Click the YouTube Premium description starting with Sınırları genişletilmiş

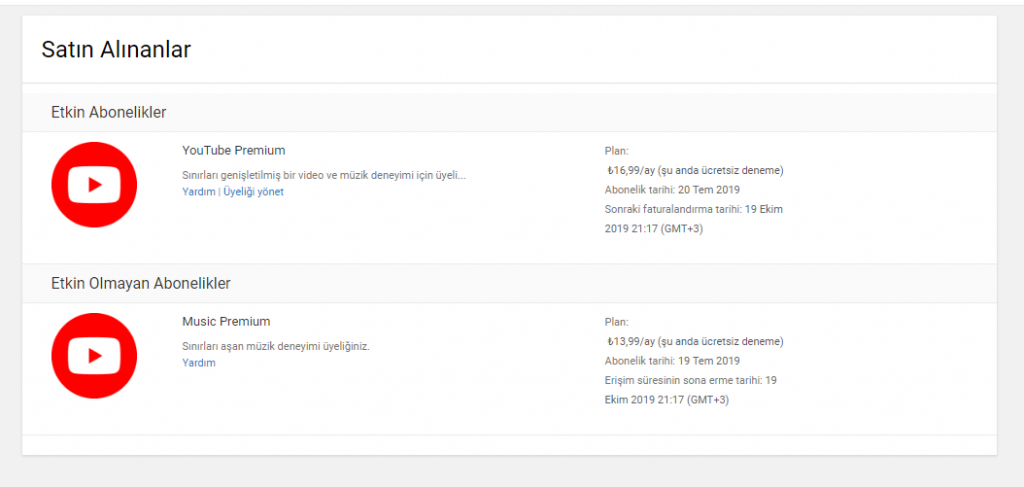click(324, 176)
